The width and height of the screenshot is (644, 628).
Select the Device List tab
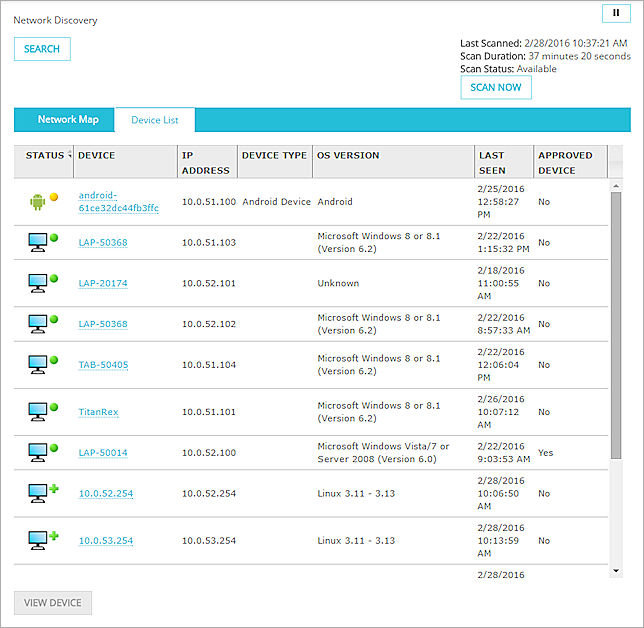[155, 120]
